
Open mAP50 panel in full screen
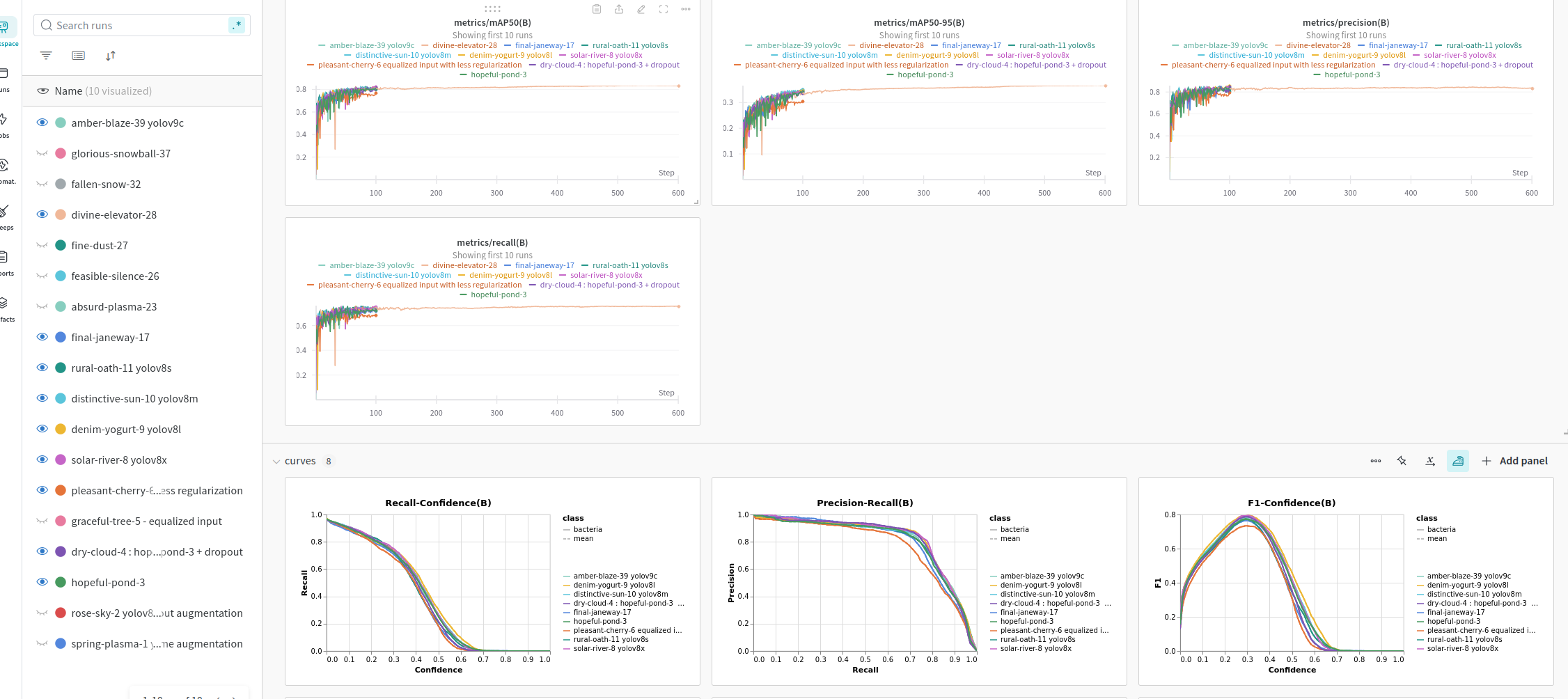pos(664,9)
